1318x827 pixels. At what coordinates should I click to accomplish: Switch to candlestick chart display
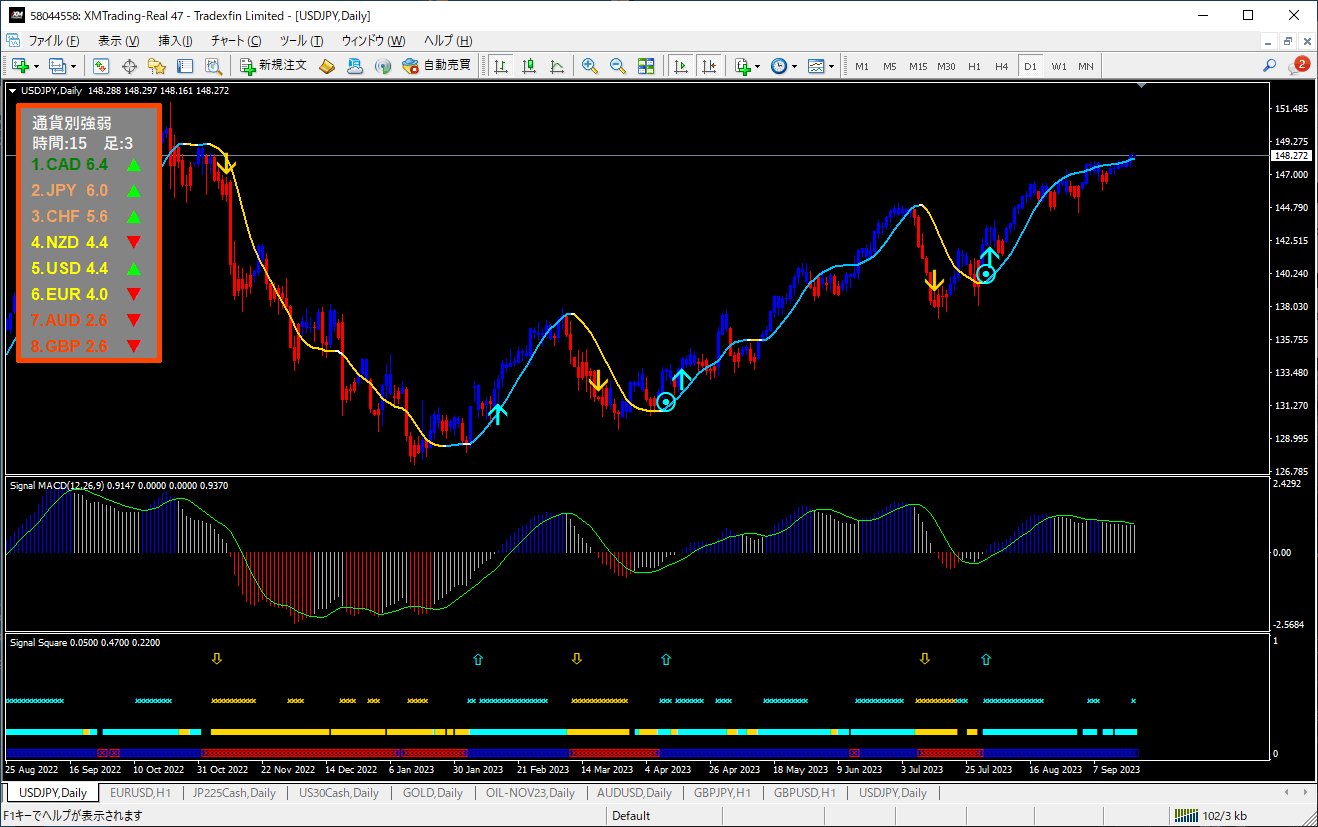click(x=529, y=66)
